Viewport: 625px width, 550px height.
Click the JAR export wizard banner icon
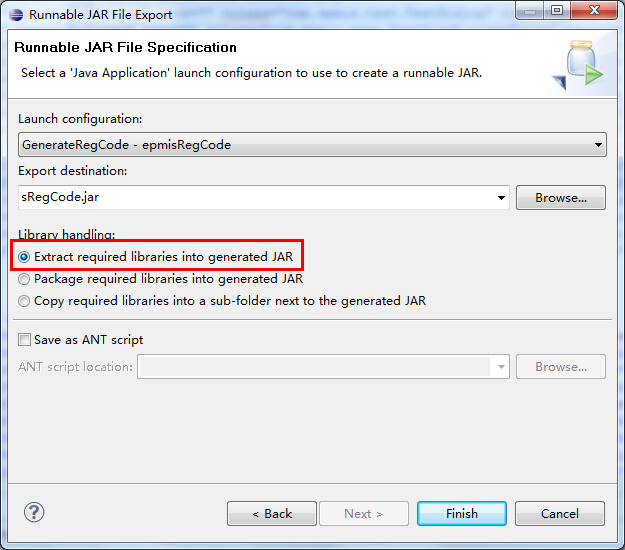(x=578, y=65)
